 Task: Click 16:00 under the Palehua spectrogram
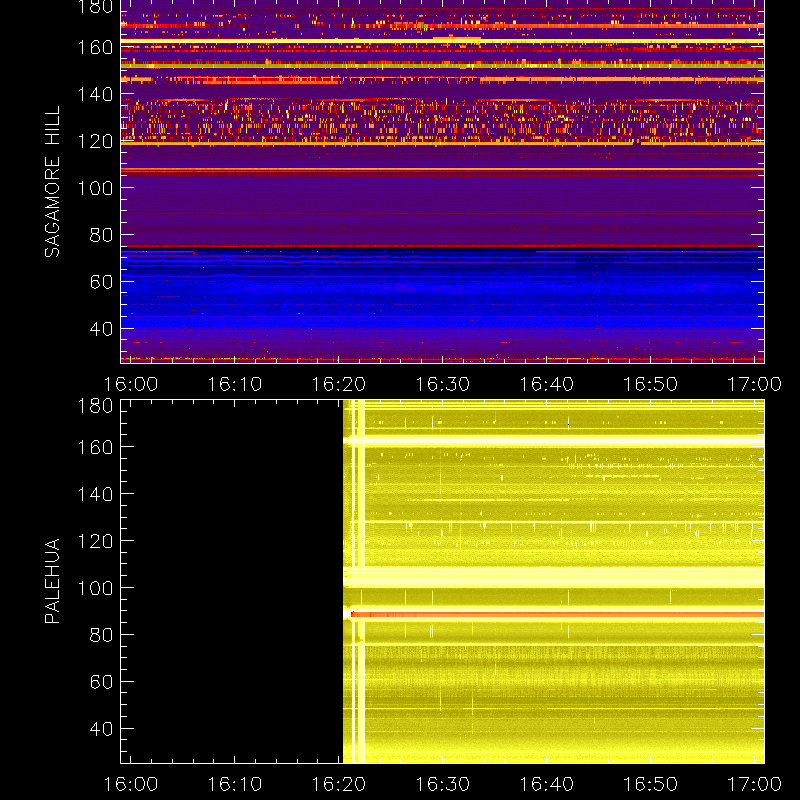click(131, 784)
